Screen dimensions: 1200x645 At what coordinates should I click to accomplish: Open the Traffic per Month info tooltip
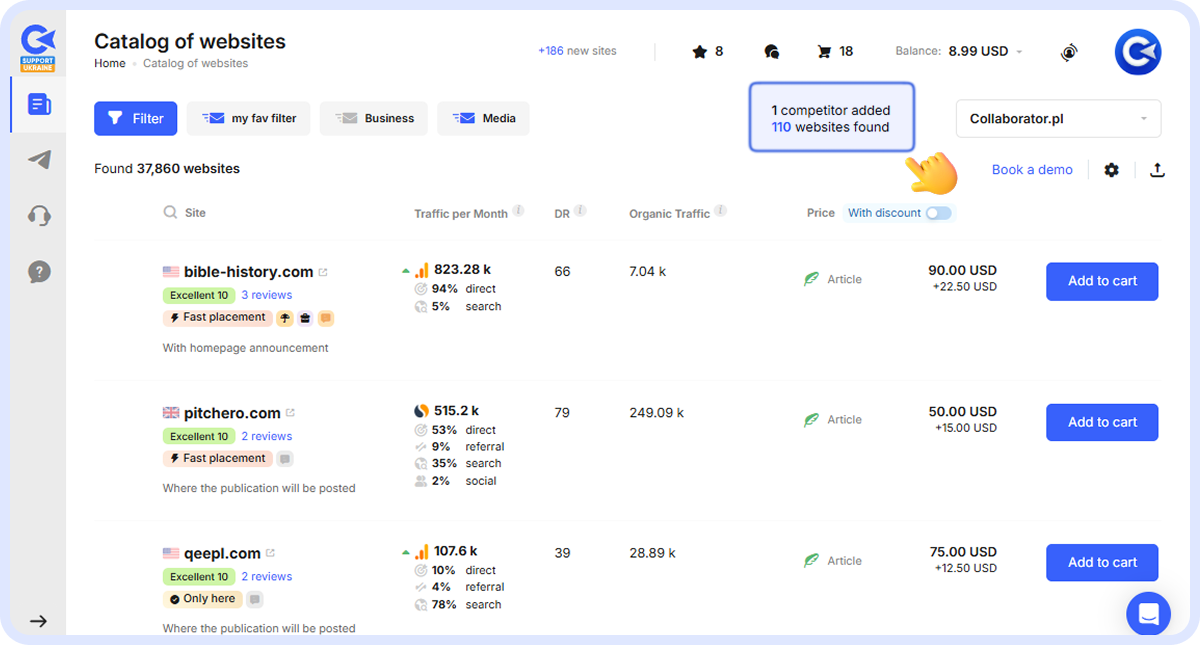[x=518, y=208]
